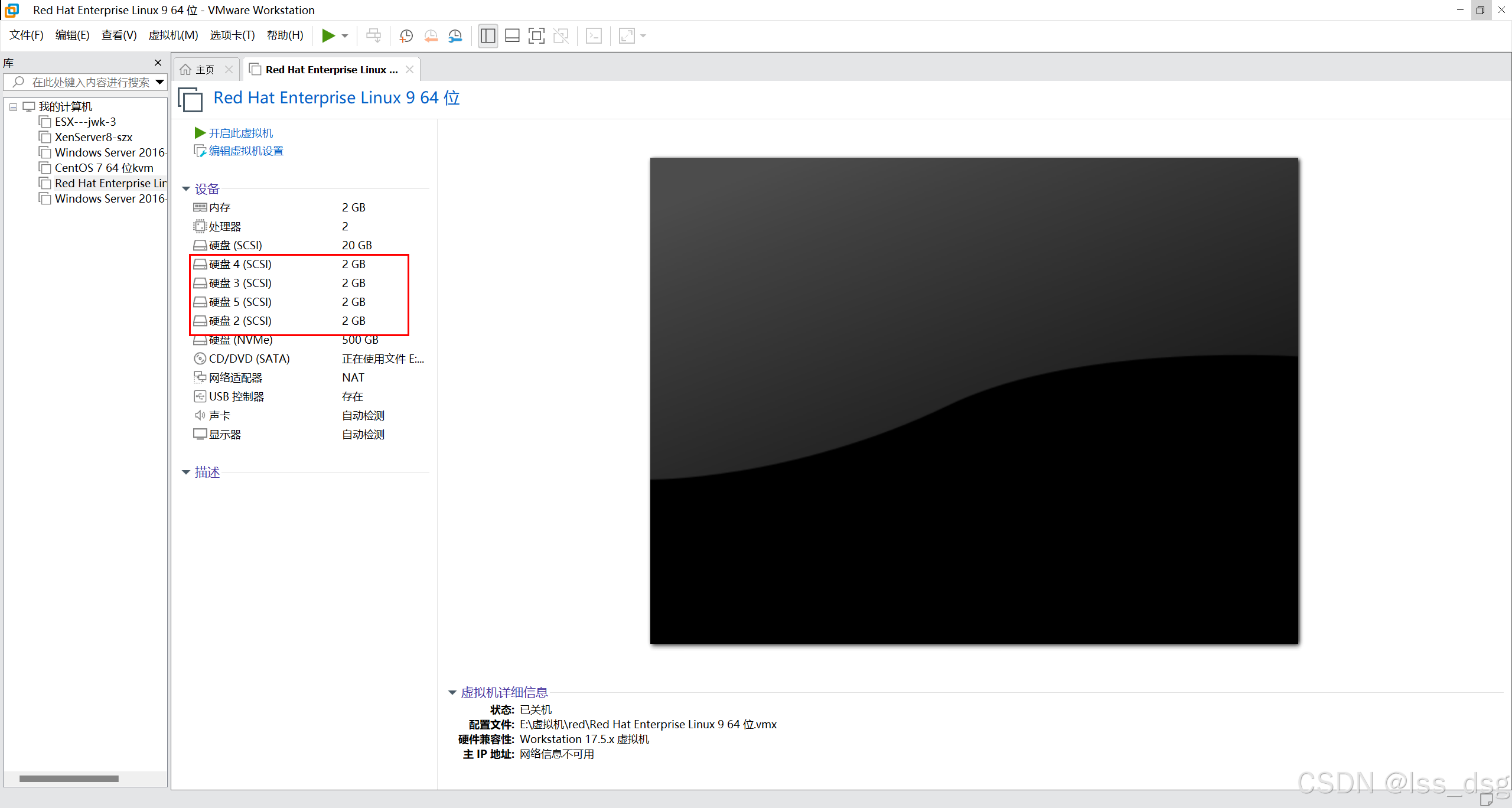Click the 网络适配器 network adapter icon
Image resolution: width=1512 pixels, height=808 pixels.
pos(200,377)
